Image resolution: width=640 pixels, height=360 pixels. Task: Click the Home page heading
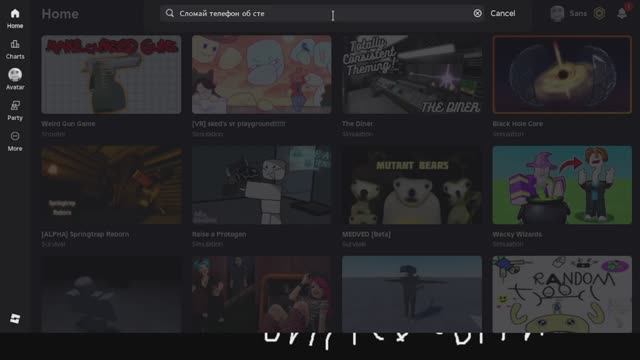[x=60, y=14]
